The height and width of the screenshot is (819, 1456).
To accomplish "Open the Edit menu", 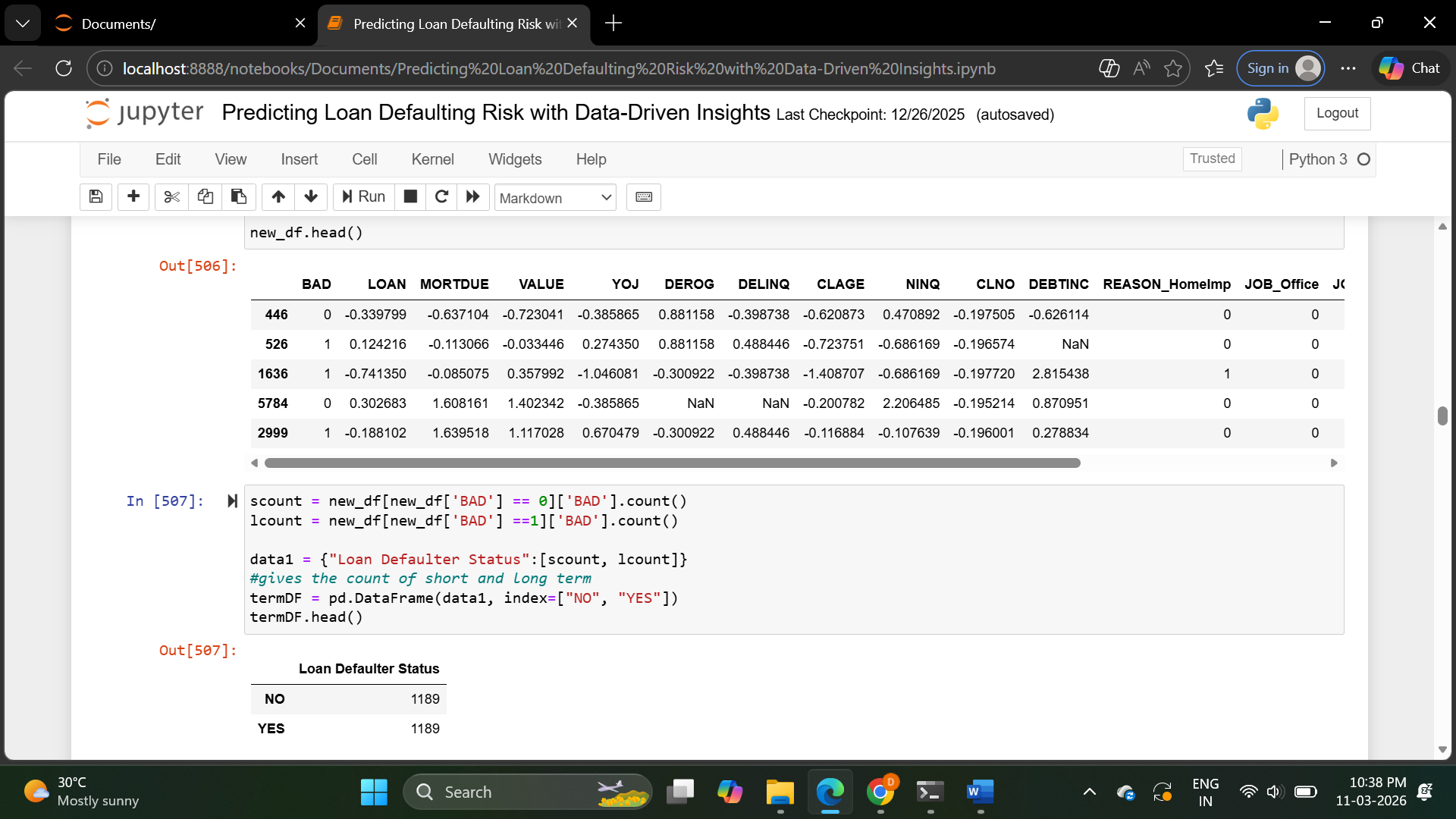I will (x=168, y=159).
